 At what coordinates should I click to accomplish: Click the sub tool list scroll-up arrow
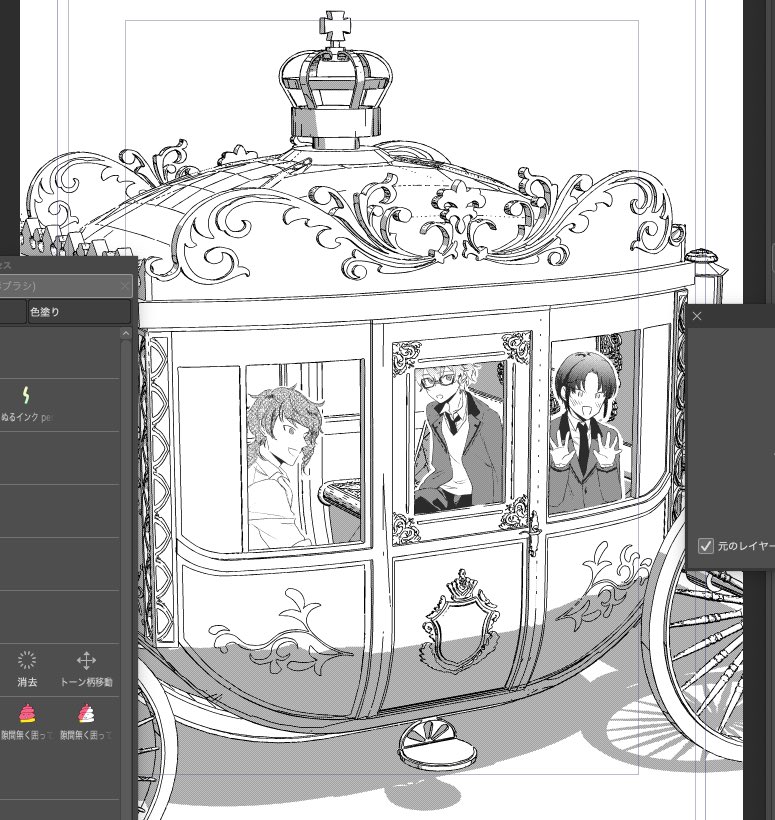126,334
